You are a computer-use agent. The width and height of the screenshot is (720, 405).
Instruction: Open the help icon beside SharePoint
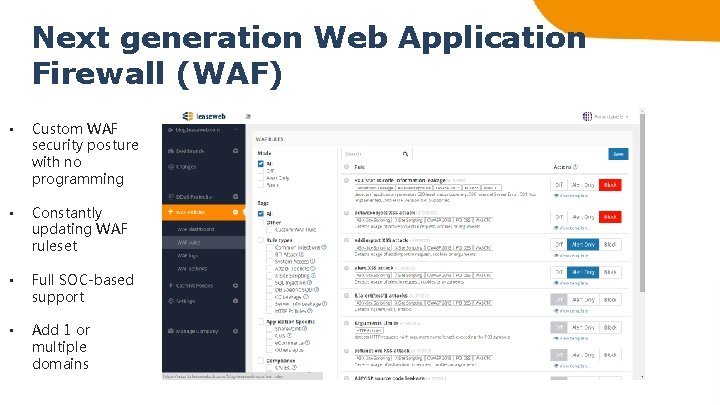click(304, 329)
